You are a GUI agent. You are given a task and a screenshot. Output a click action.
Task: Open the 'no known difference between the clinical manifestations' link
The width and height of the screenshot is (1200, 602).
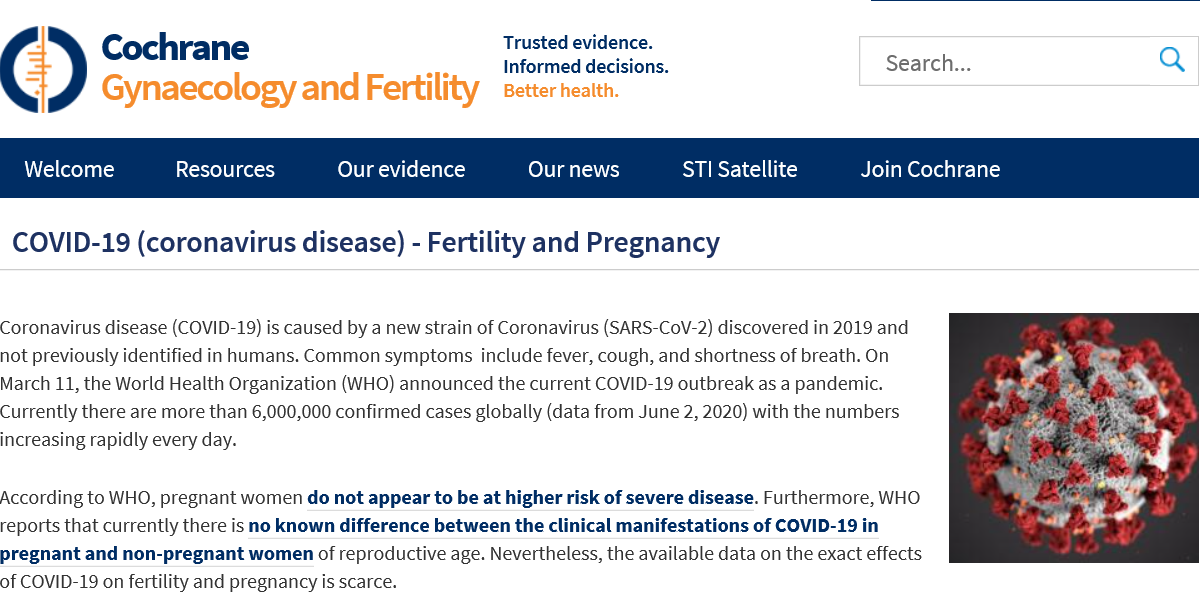click(564, 525)
